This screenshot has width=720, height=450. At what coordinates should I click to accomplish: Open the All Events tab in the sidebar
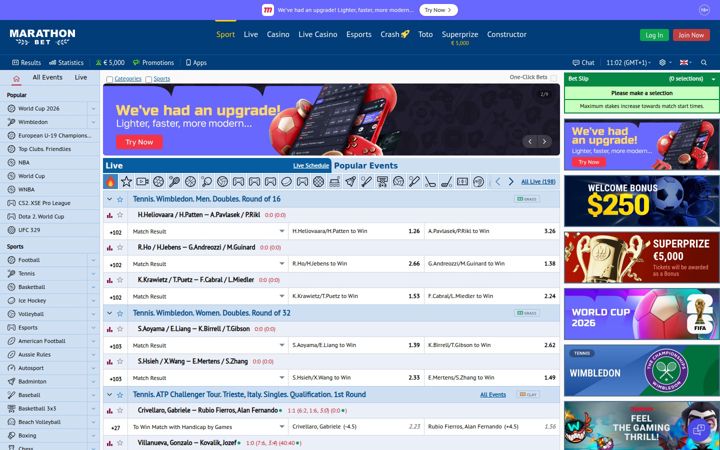click(47, 78)
